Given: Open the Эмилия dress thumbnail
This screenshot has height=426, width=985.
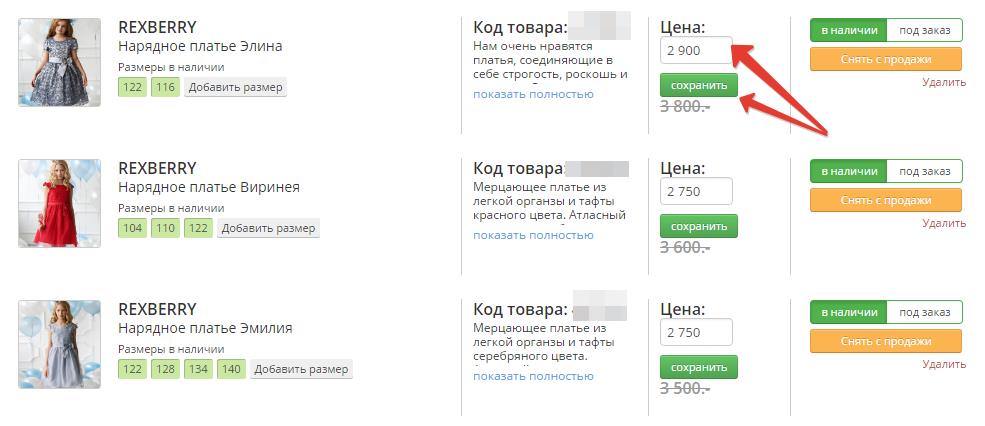Looking at the screenshot, I should [x=59, y=344].
